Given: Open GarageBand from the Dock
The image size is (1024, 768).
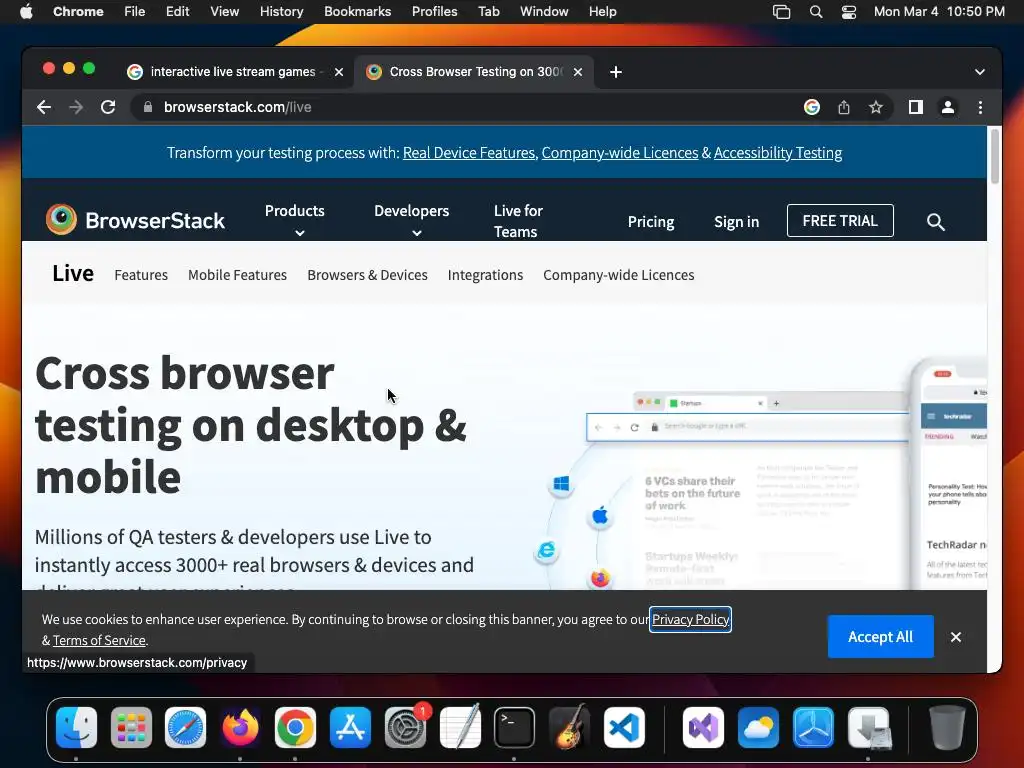Looking at the screenshot, I should pos(569,728).
